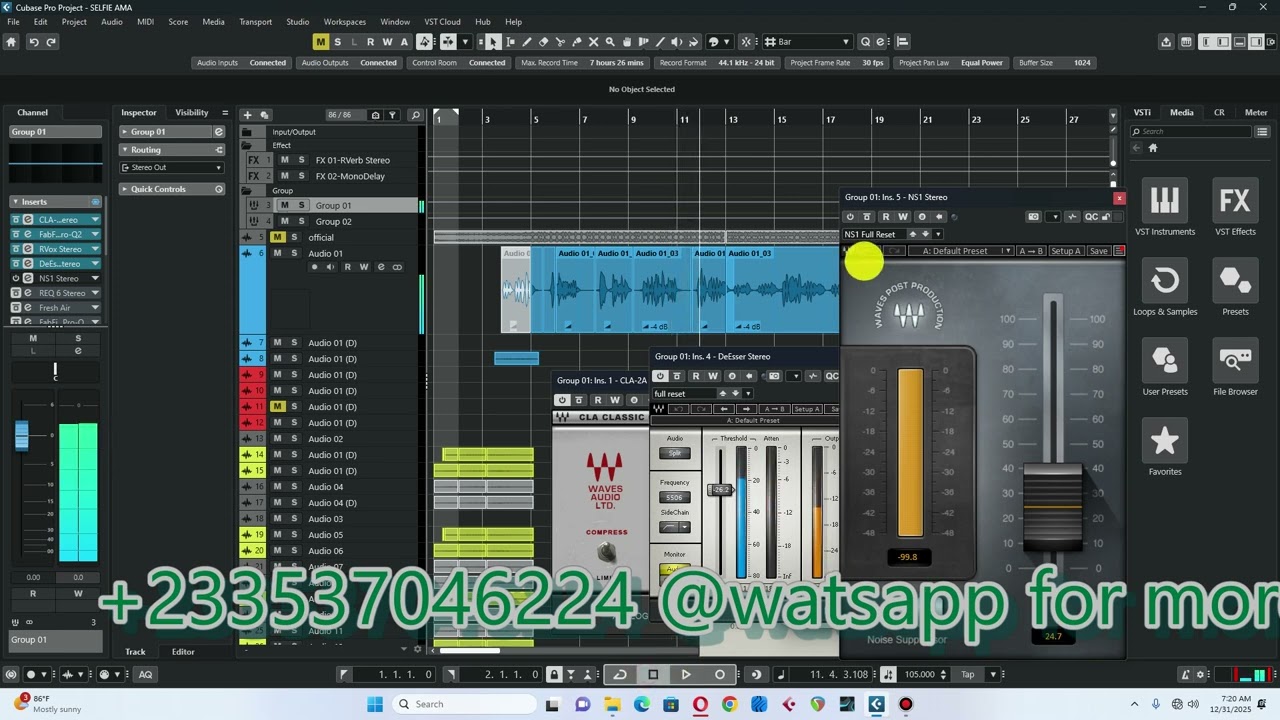Click Editor tab in lower zone
Screen dimensions: 1280x720
click(183, 652)
